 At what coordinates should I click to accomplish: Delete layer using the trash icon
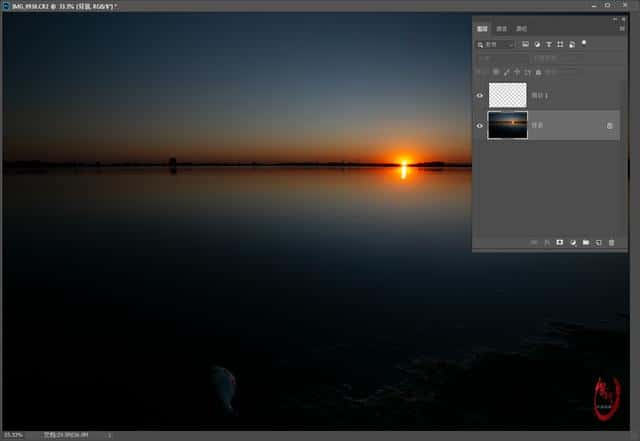(x=611, y=242)
